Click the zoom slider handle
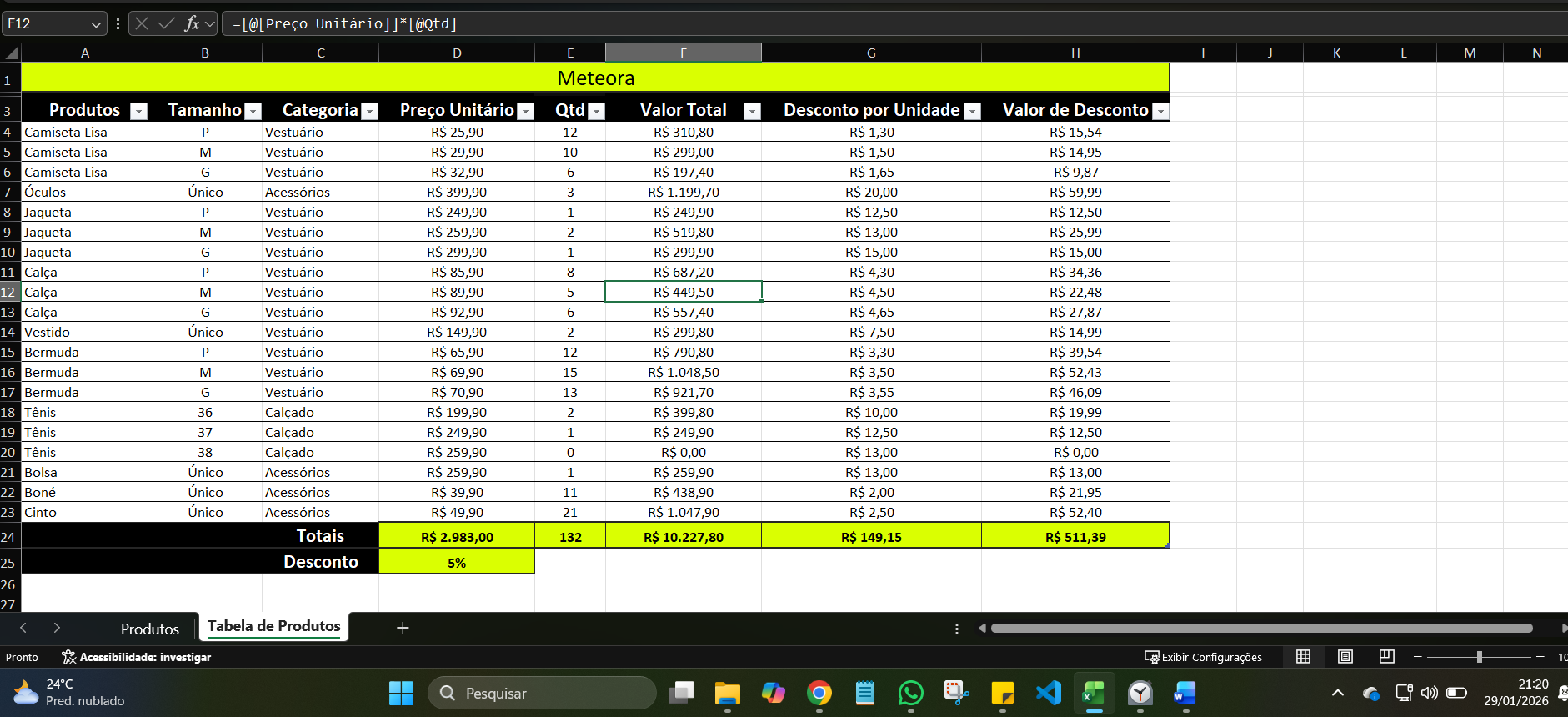Image resolution: width=1568 pixels, height=717 pixels. click(1479, 657)
